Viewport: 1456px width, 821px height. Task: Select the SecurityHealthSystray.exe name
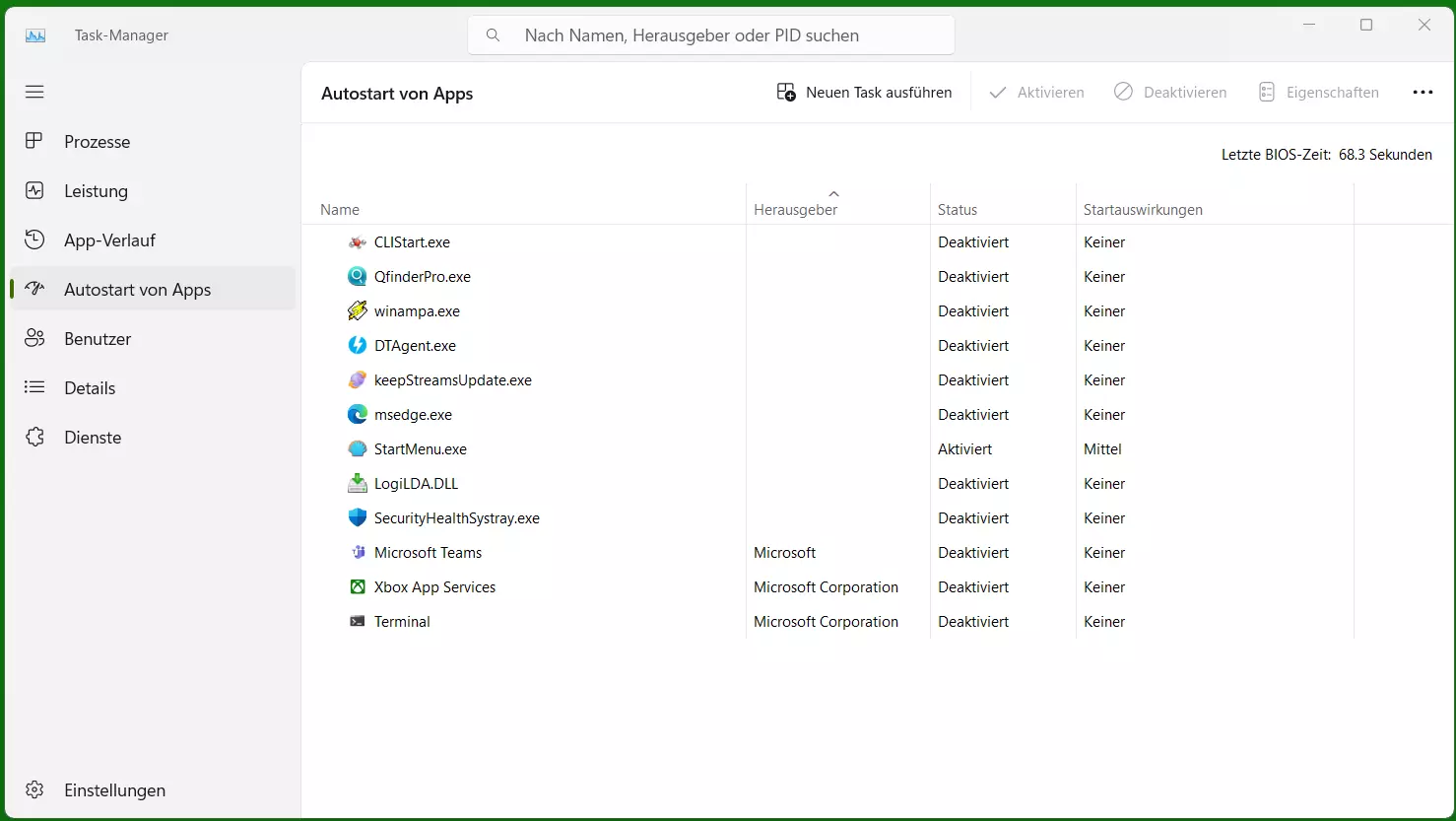(457, 517)
